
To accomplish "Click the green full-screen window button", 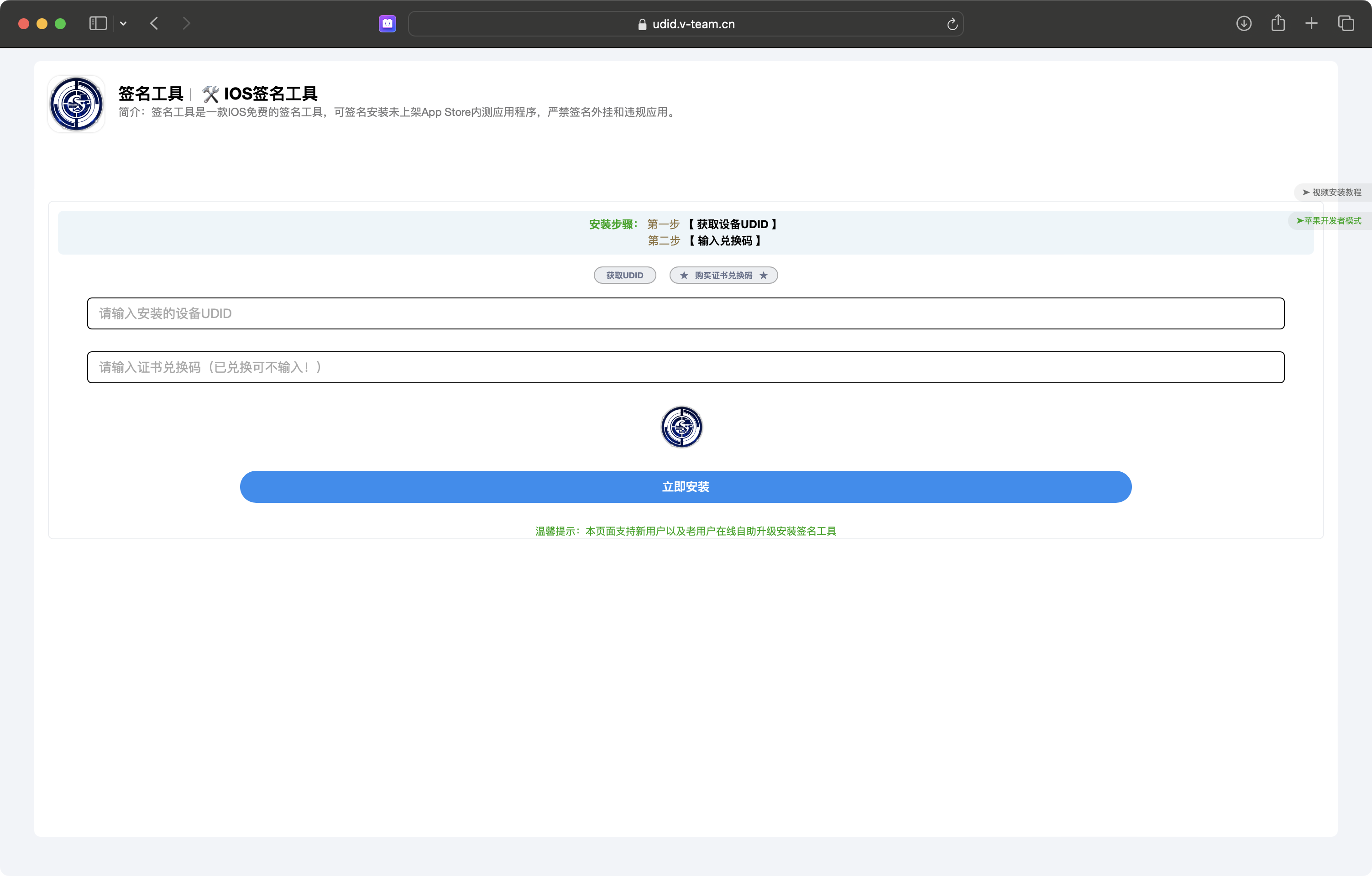I will pos(60,23).
